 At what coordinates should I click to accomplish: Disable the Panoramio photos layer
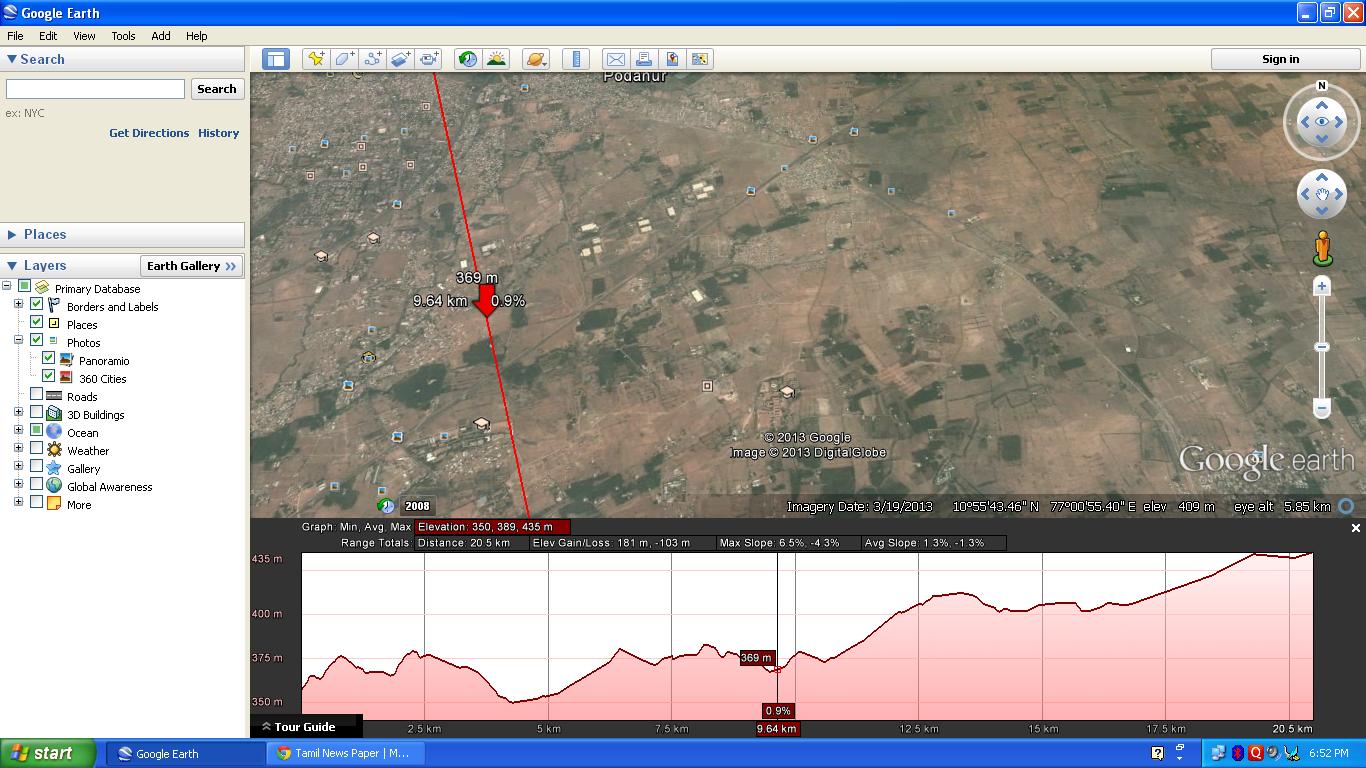coord(48,359)
